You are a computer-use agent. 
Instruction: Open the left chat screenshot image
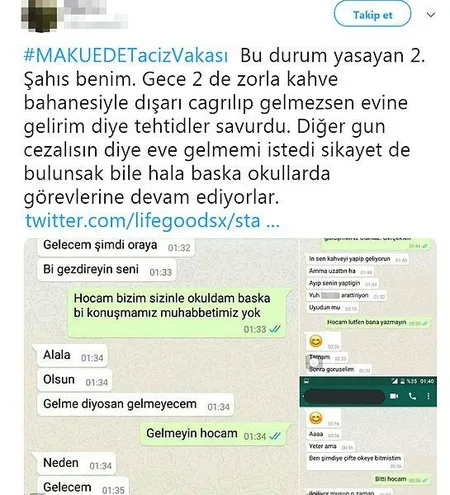tap(161, 367)
